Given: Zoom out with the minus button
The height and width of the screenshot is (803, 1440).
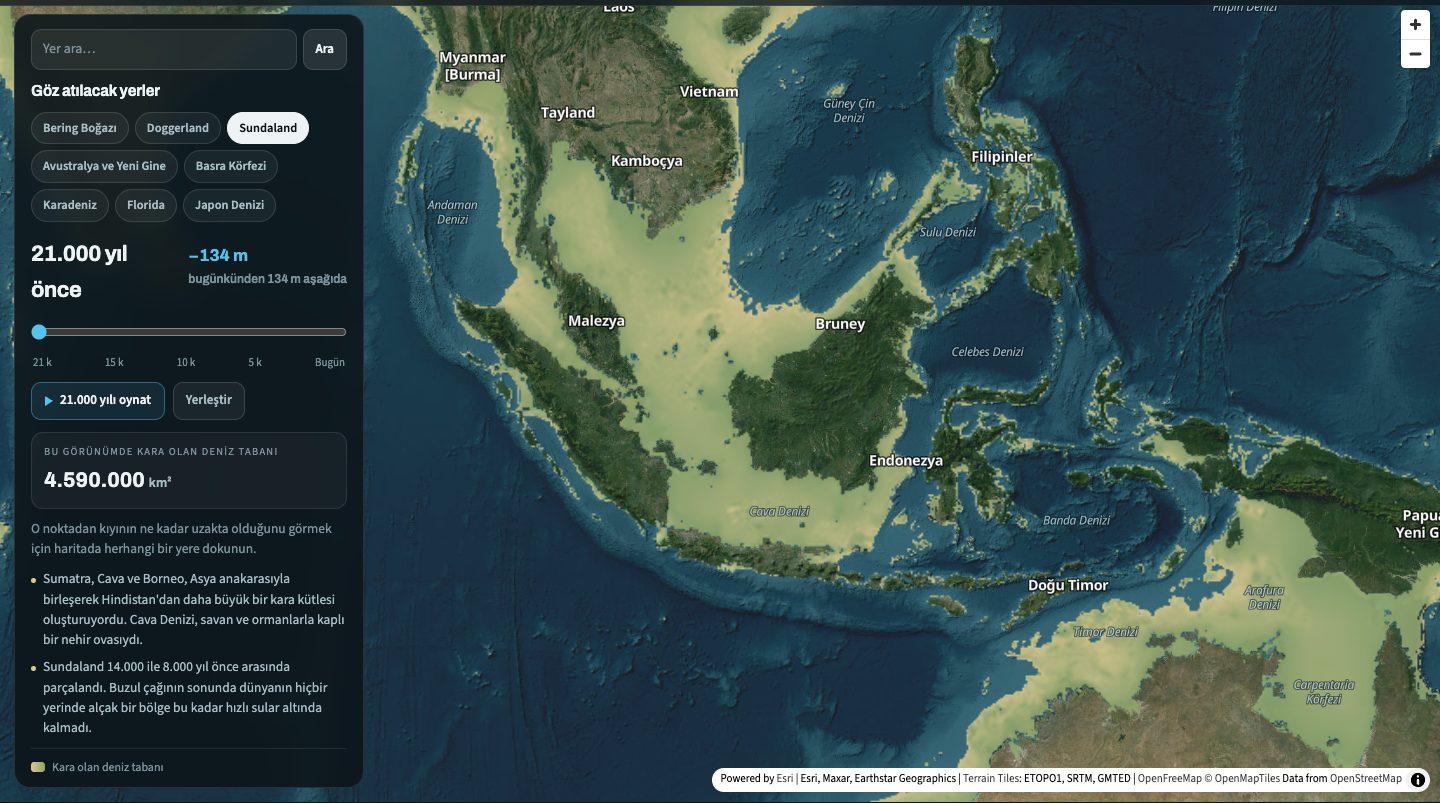Looking at the screenshot, I should click(1415, 54).
